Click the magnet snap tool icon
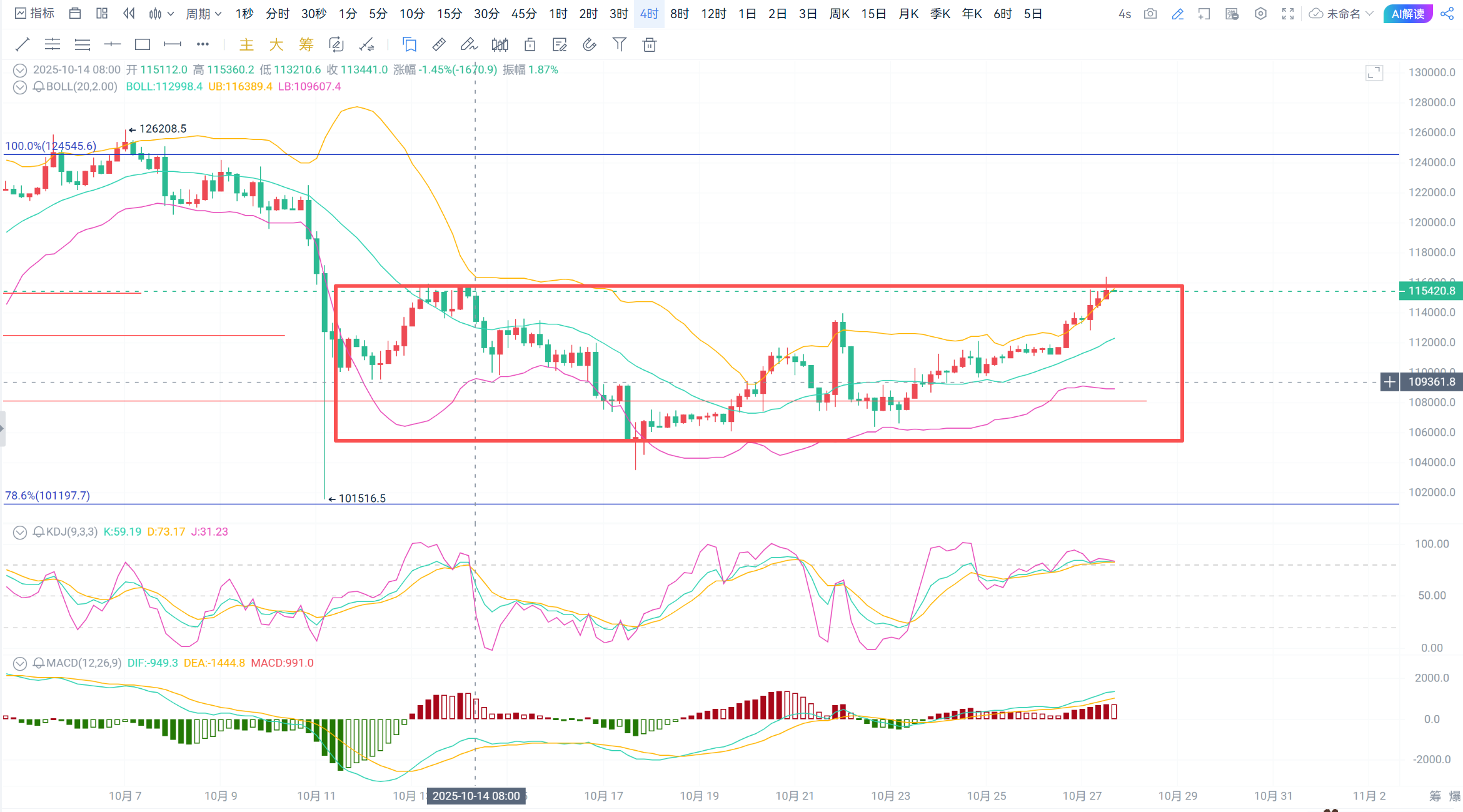 coord(589,44)
